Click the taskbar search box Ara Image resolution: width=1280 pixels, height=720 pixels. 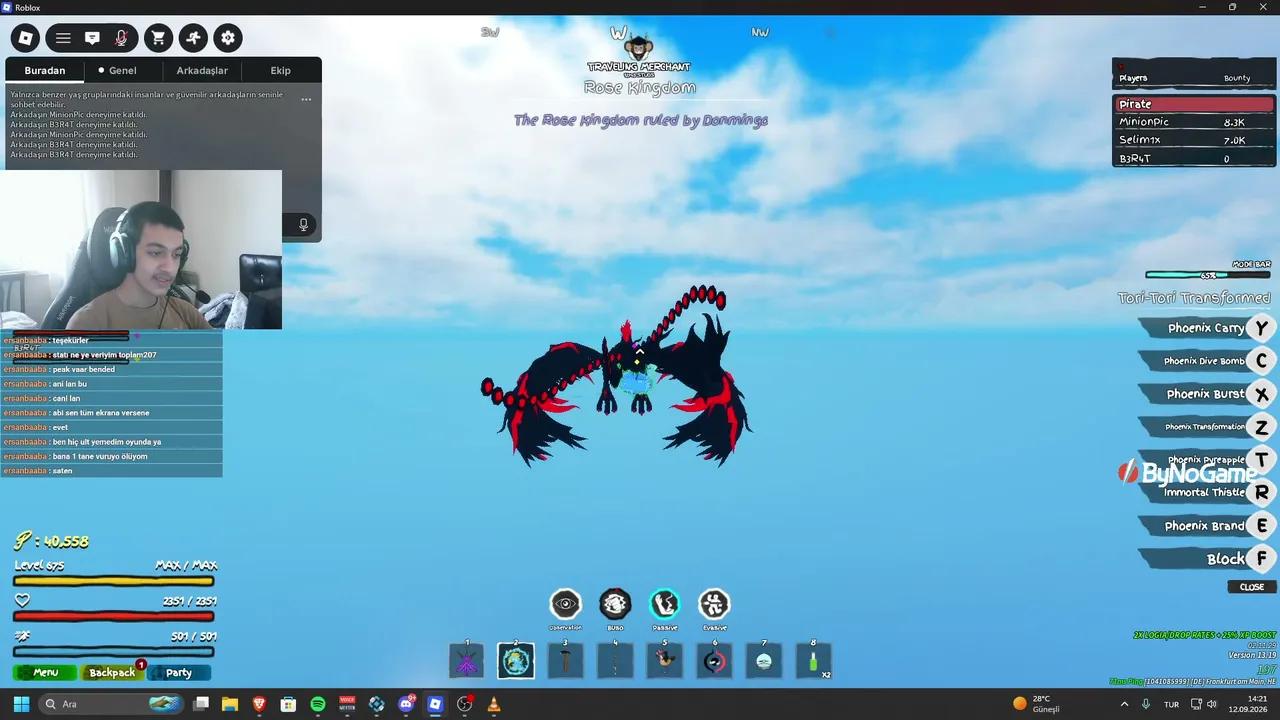111,704
